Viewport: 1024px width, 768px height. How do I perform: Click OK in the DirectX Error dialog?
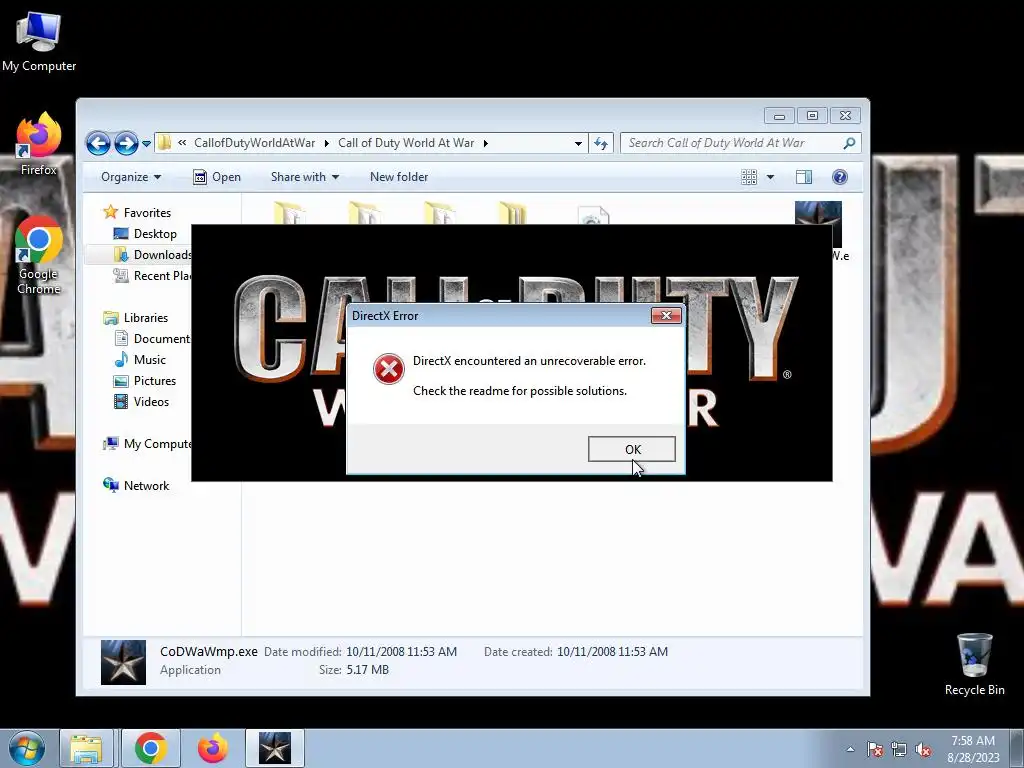pos(632,449)
